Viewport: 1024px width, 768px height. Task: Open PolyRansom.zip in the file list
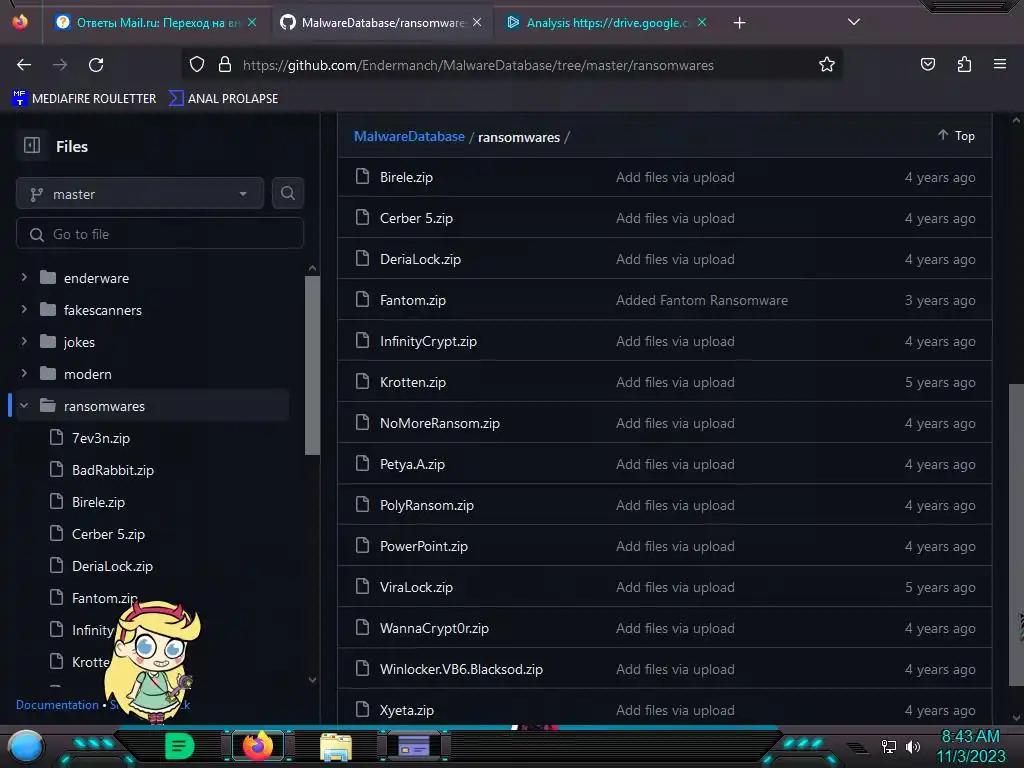pyautogui.click(x=426, y=505)
